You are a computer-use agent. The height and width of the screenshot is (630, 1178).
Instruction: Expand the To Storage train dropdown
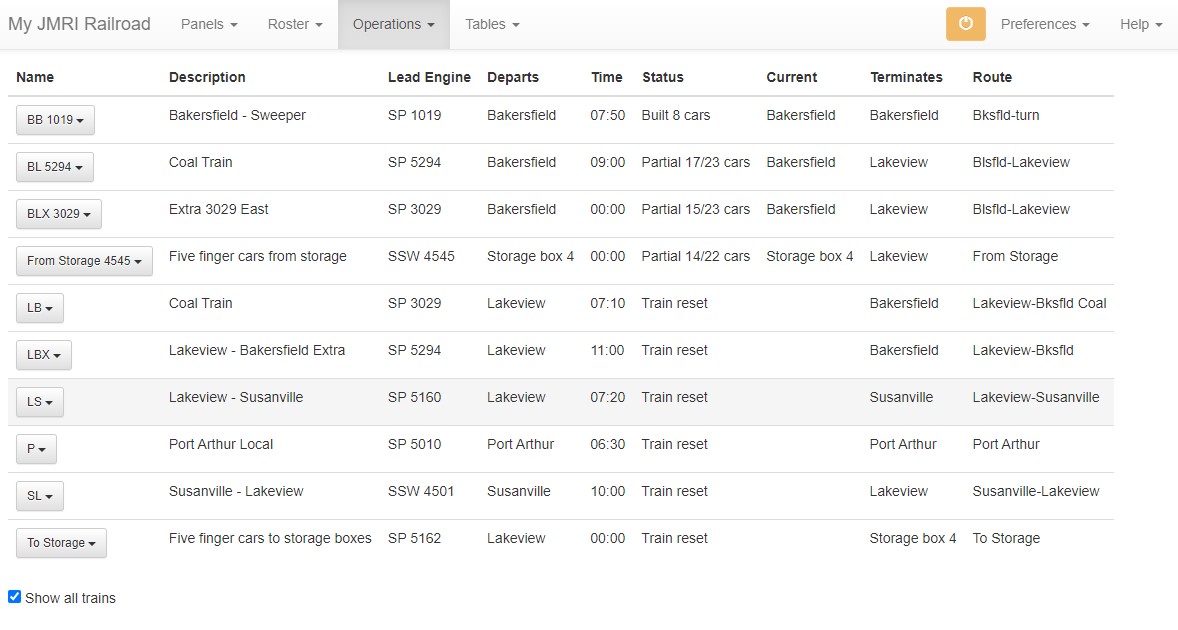[x=61, y=543]
